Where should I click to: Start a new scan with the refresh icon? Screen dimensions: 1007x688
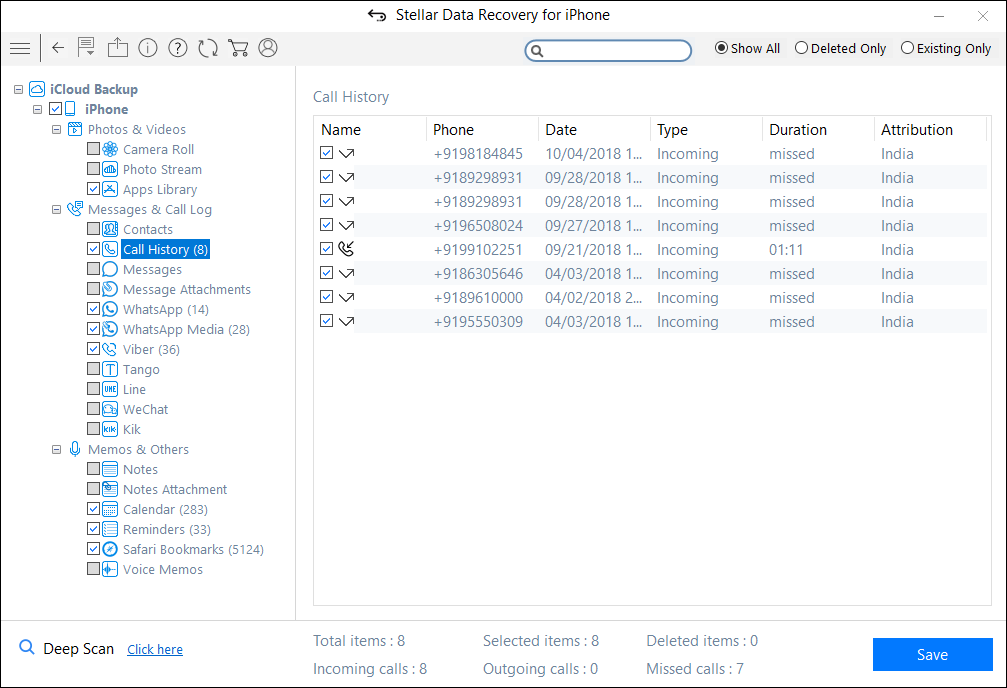click(207, 47)
